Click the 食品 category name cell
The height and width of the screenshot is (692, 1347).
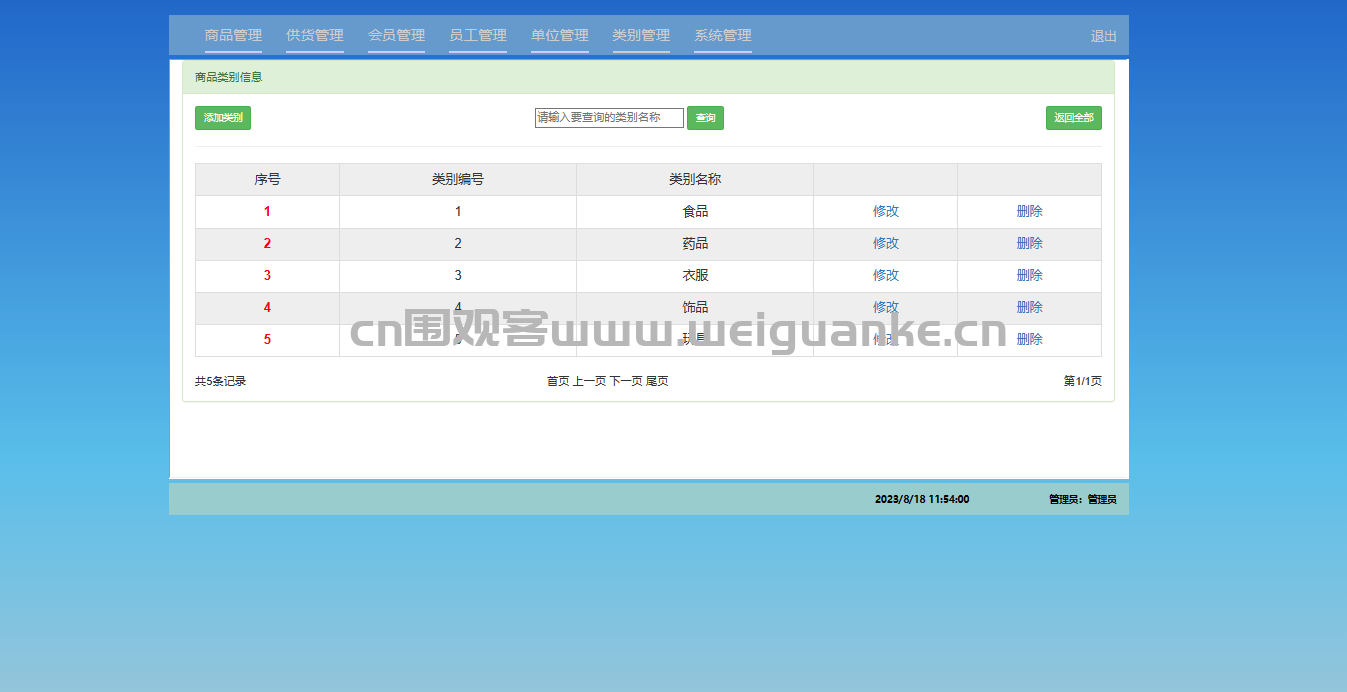[695, 212]
